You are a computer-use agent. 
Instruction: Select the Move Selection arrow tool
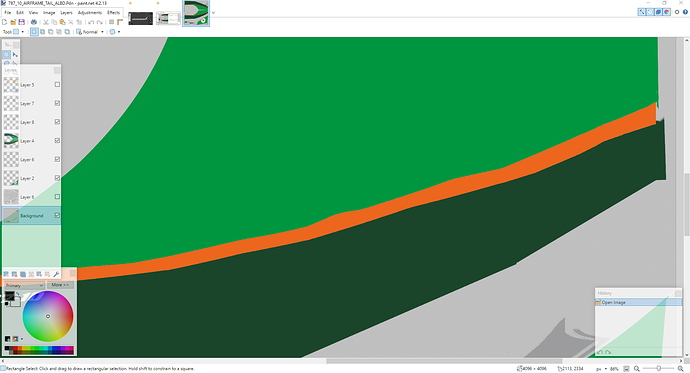click(15, 55)
